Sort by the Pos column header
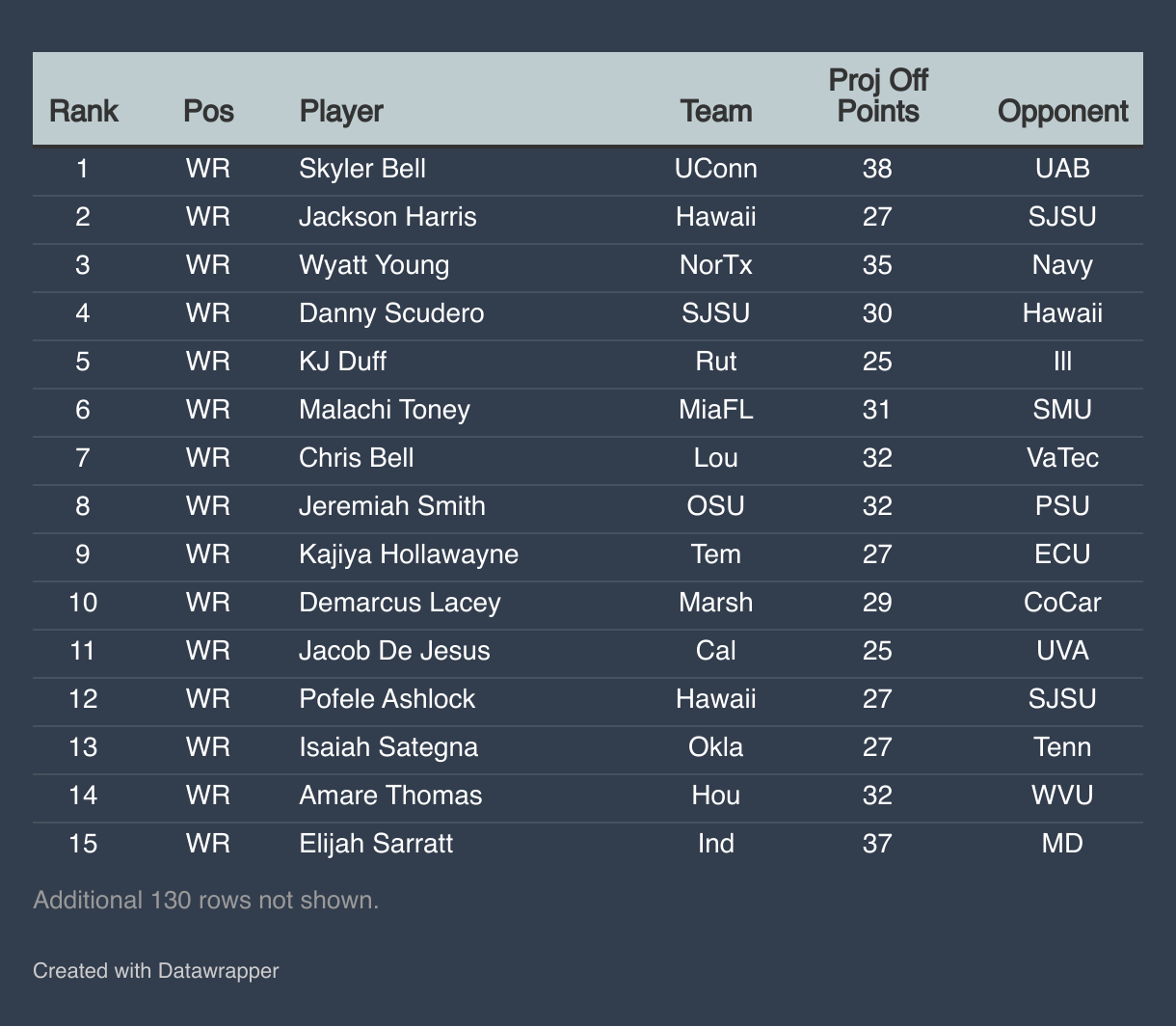This screenshot has height=1026, width=1176. pos(208,111)
